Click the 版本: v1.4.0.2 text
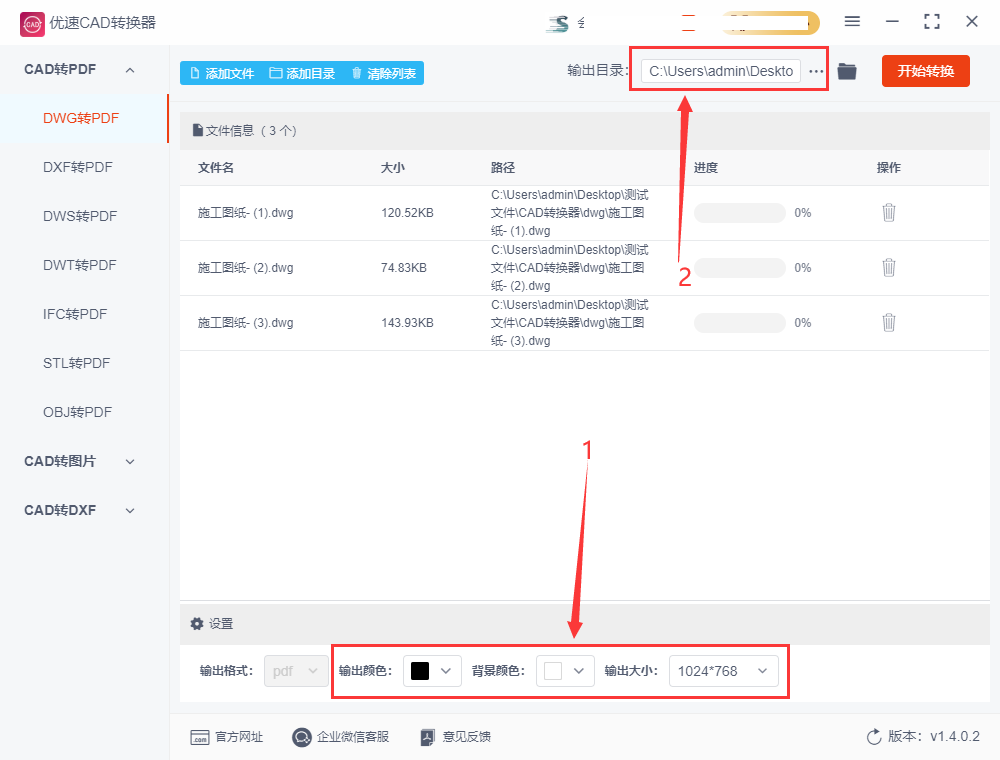 (x=934, y=737)
